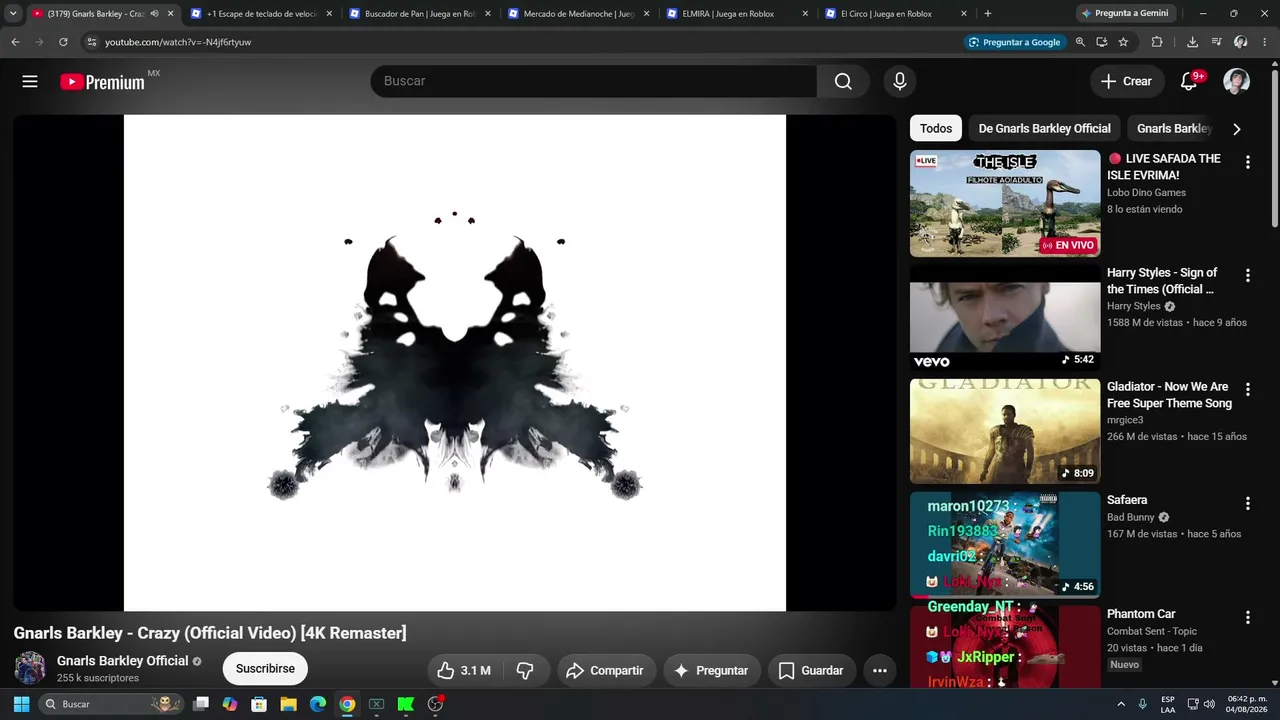
Task: Open the Gnarls Barkley Official channel link
Action: [122, 661]
